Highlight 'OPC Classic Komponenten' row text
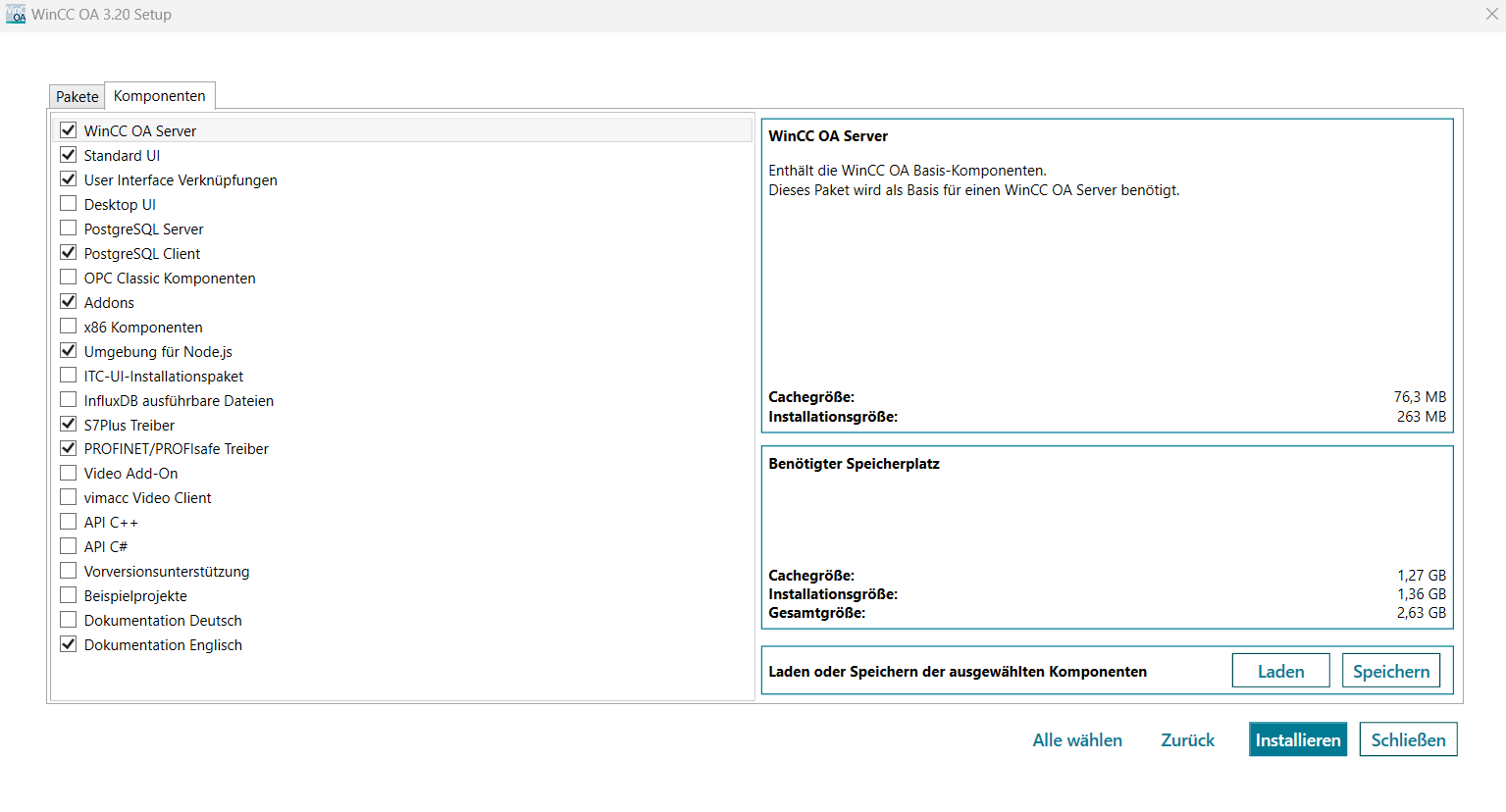Viewport: 1506px width, 812px height. (170, 278)
